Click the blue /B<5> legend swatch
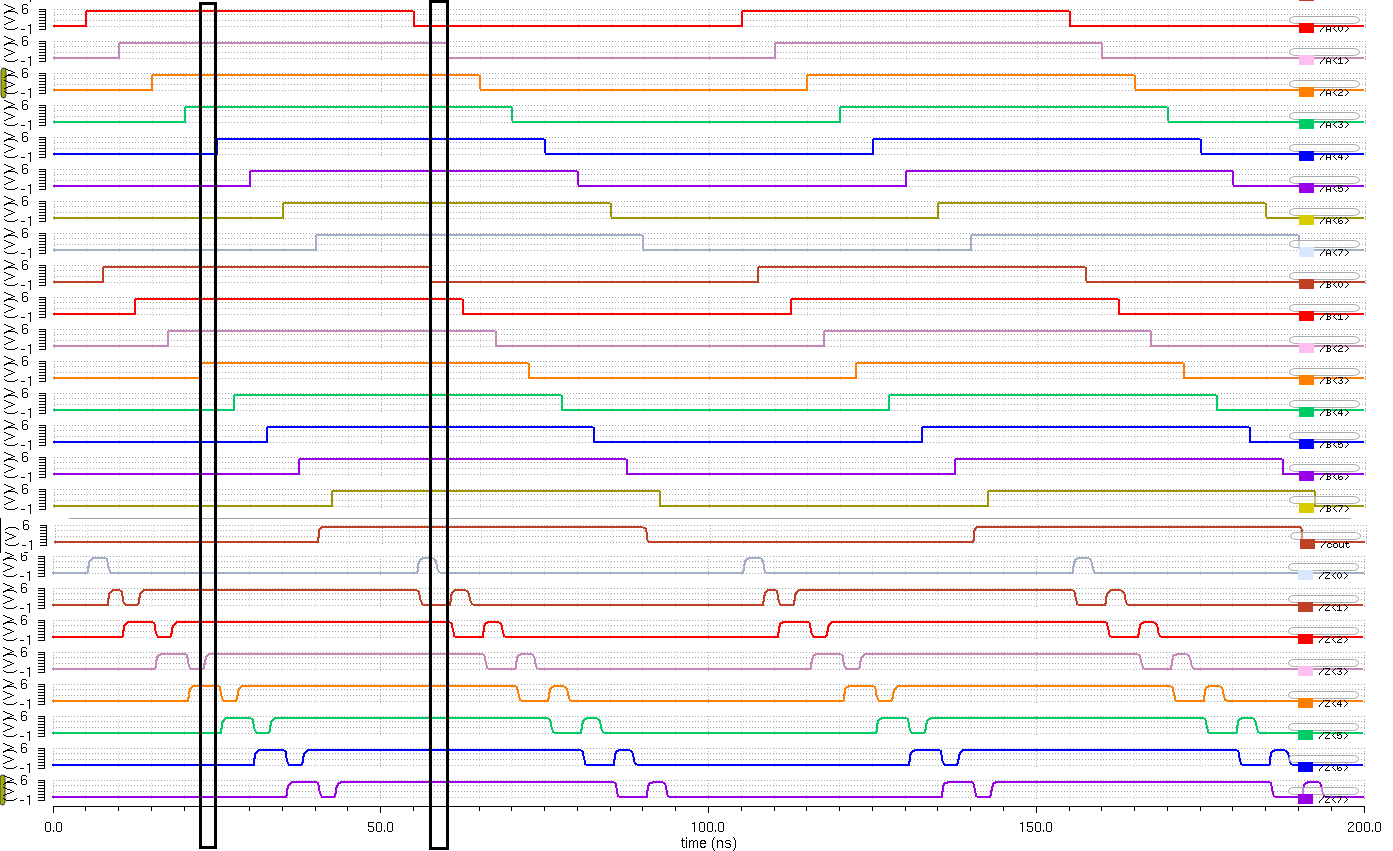1393x851 pixels. (x=1305, y=444)
